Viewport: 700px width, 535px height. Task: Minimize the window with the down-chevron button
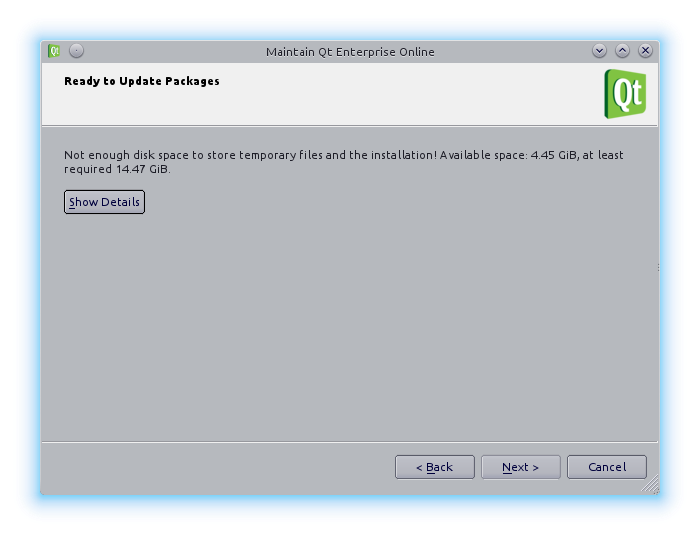coord(599,51)
